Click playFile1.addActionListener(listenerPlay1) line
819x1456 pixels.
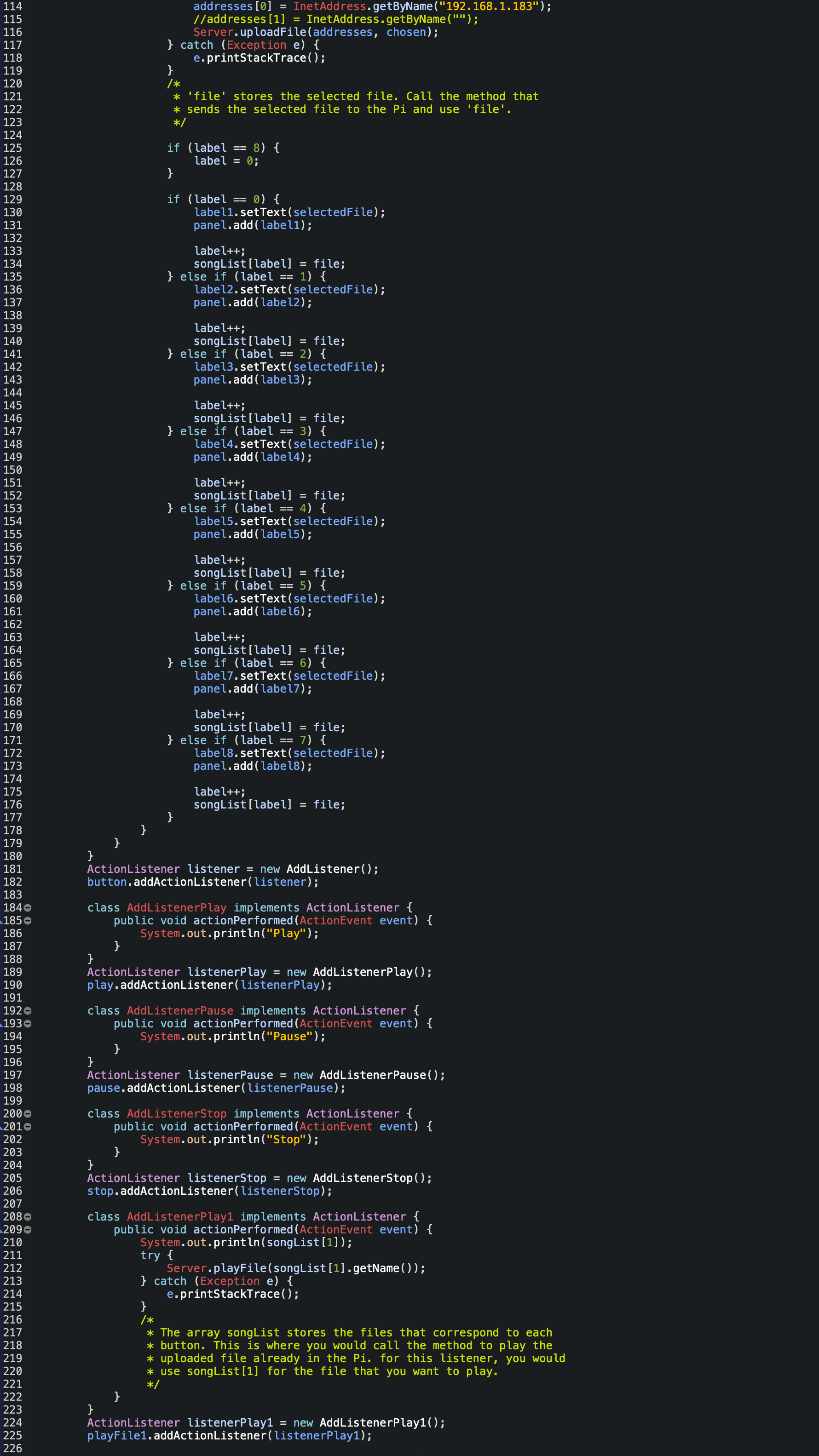(x=230, y=1436)
